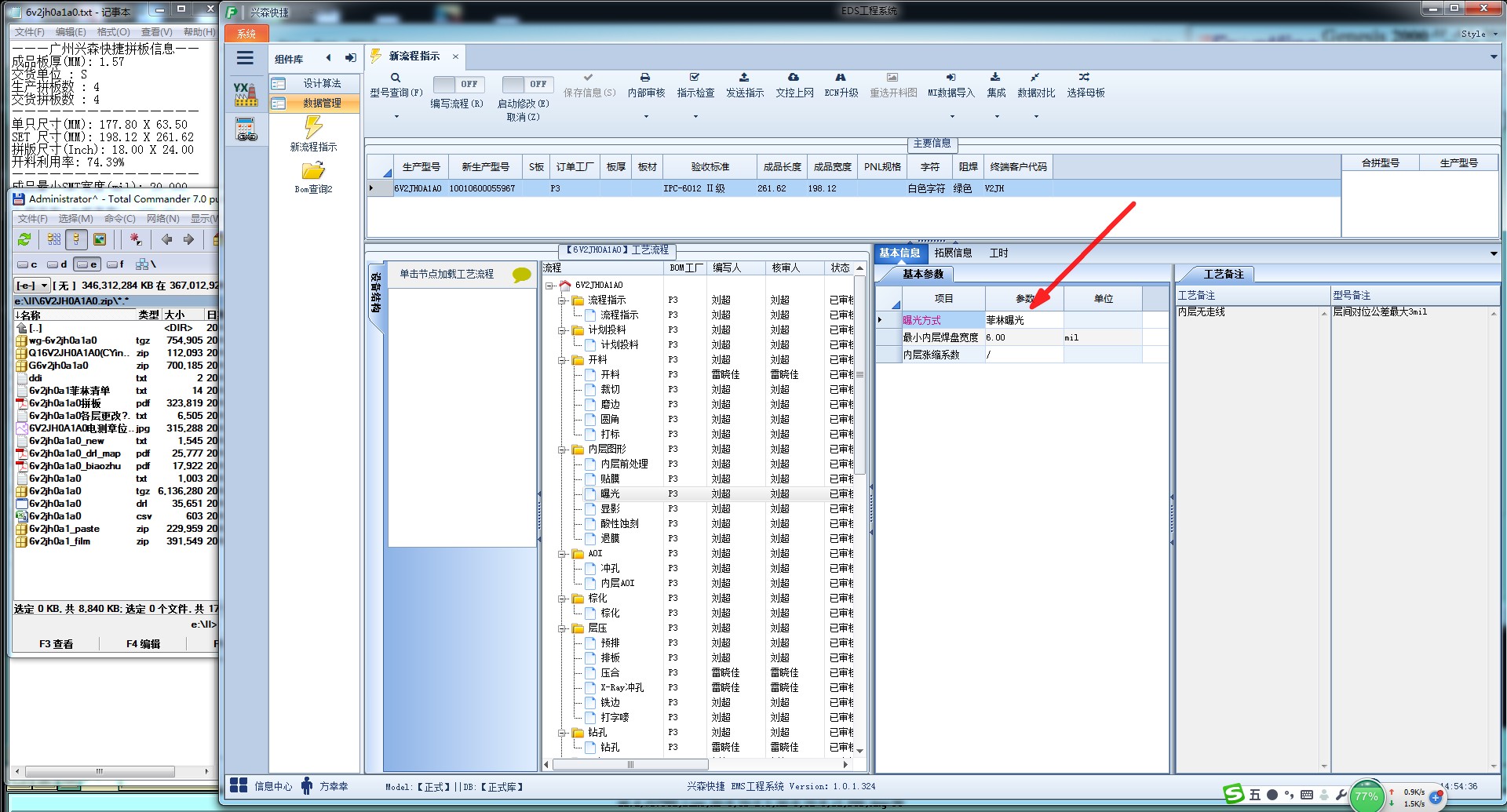Select the 曝光 process tree row
Viewport: 1507px width, 812px height.
click(x=698, y=494)
